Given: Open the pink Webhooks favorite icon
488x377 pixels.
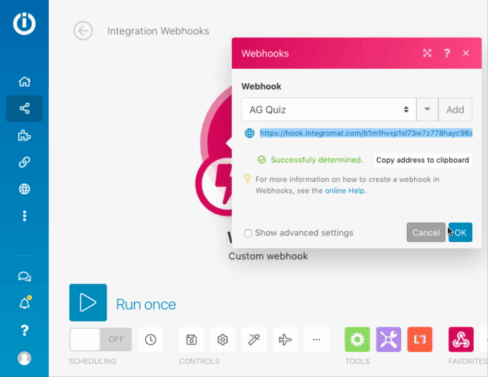Looking at the screenshot, I should 461,340.
